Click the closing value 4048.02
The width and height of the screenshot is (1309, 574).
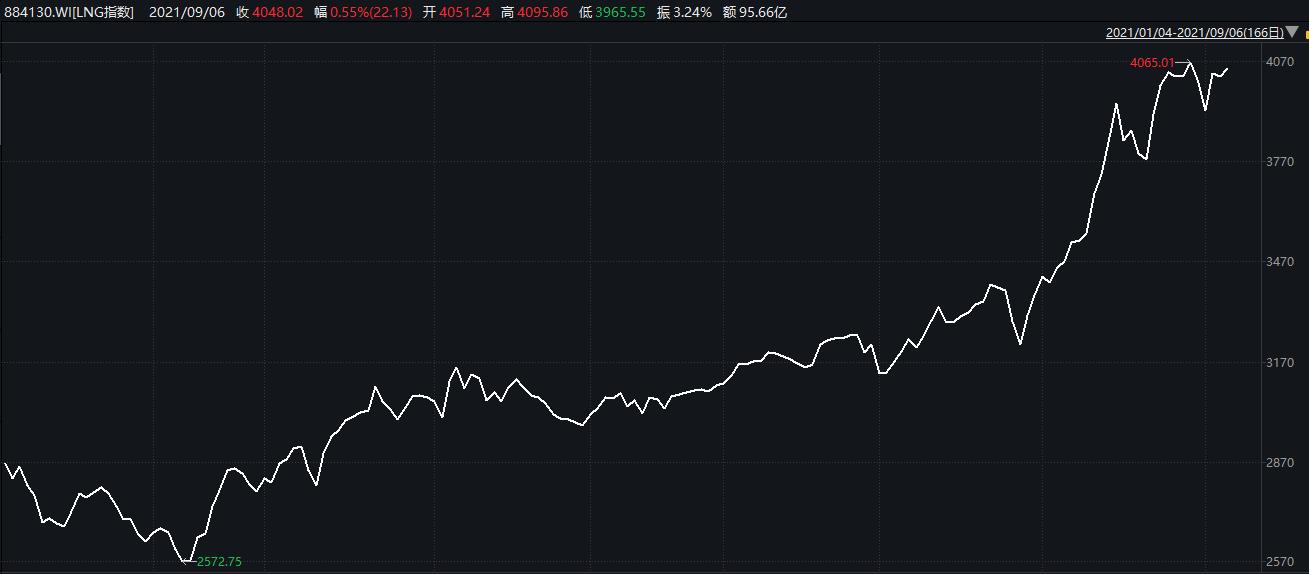[278, 12]
